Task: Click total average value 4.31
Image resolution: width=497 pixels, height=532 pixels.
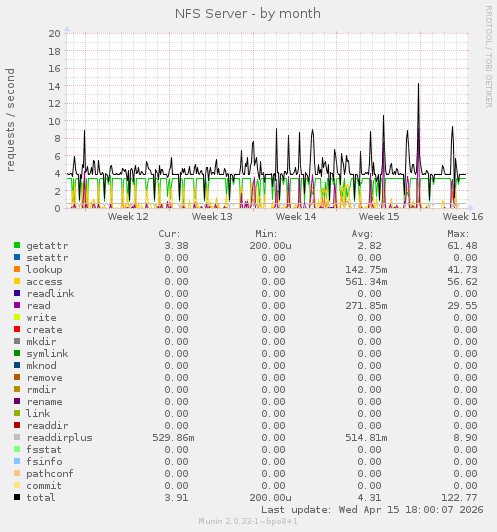Action: coord(369,498)
